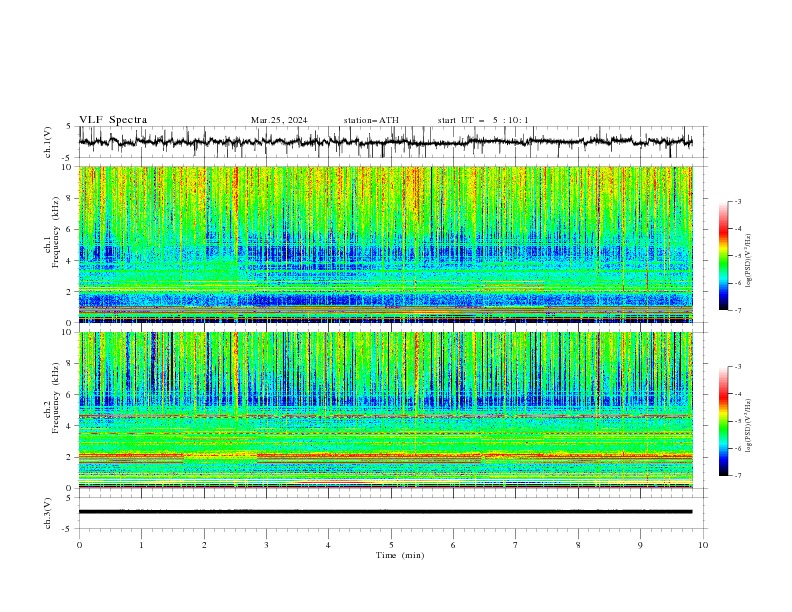Image resolution: width=792 pixels, height=612 pixels.
Task: Click the "-7" tick on ch.1 colorbar
Action: [x=737, y=310]
